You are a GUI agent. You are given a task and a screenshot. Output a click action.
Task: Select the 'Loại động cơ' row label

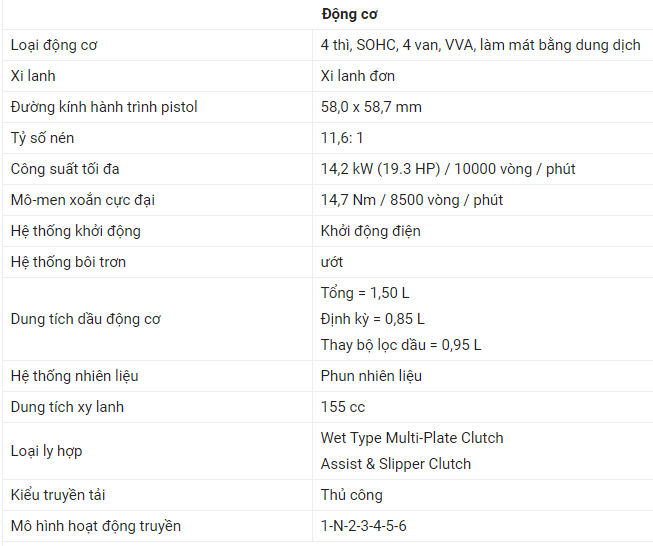[x=54, y=45]
